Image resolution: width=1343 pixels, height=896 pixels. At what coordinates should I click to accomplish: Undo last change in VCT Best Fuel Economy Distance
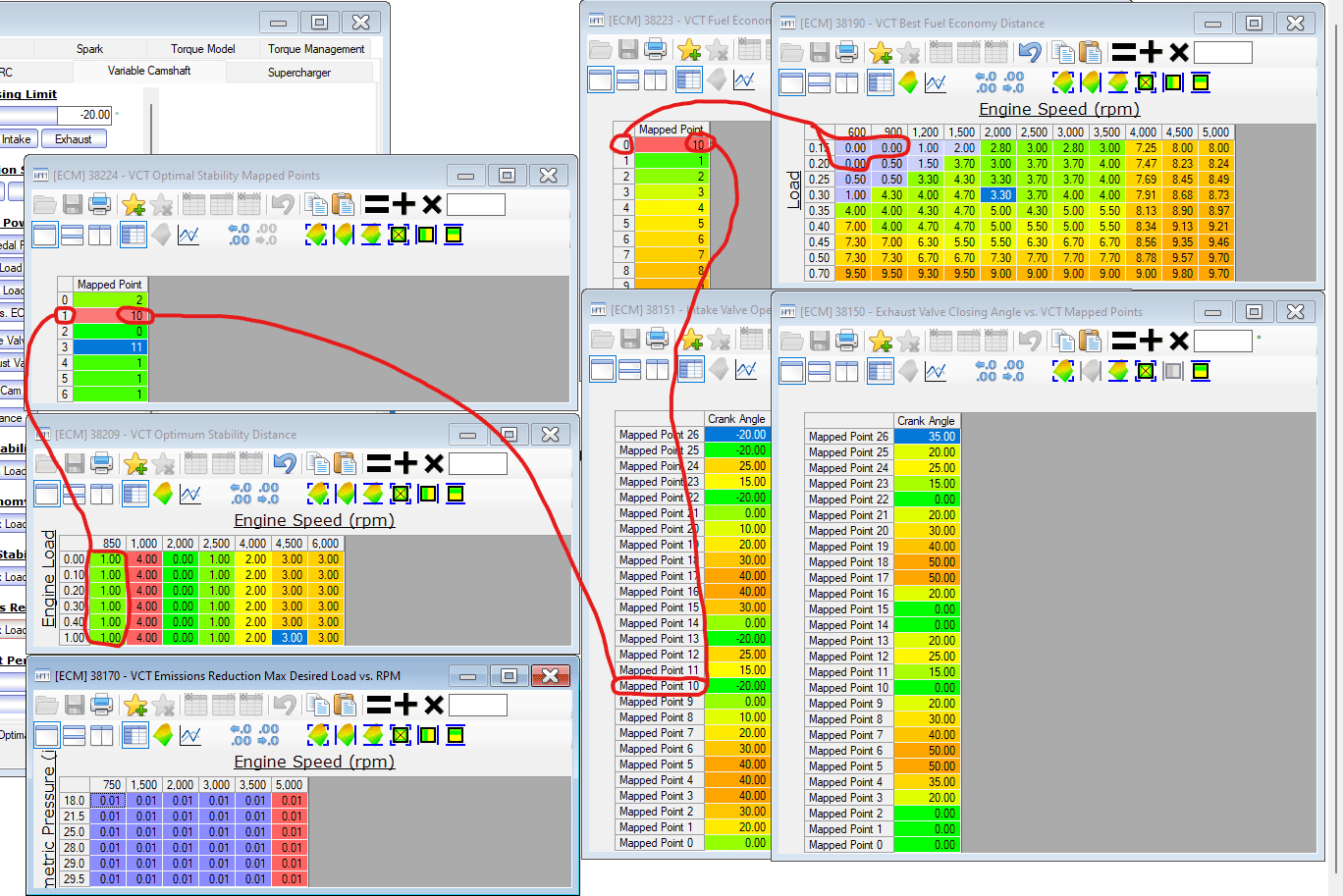coord(1029,52)
